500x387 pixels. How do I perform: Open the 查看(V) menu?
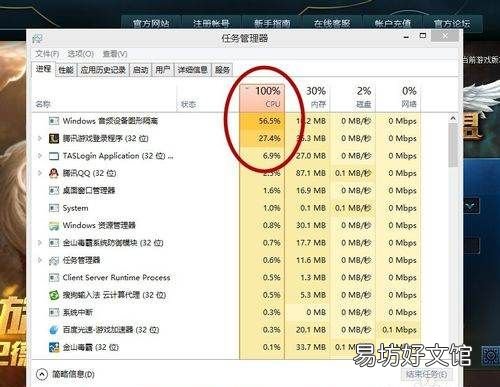pyautogui.click(x=115, y=54)
